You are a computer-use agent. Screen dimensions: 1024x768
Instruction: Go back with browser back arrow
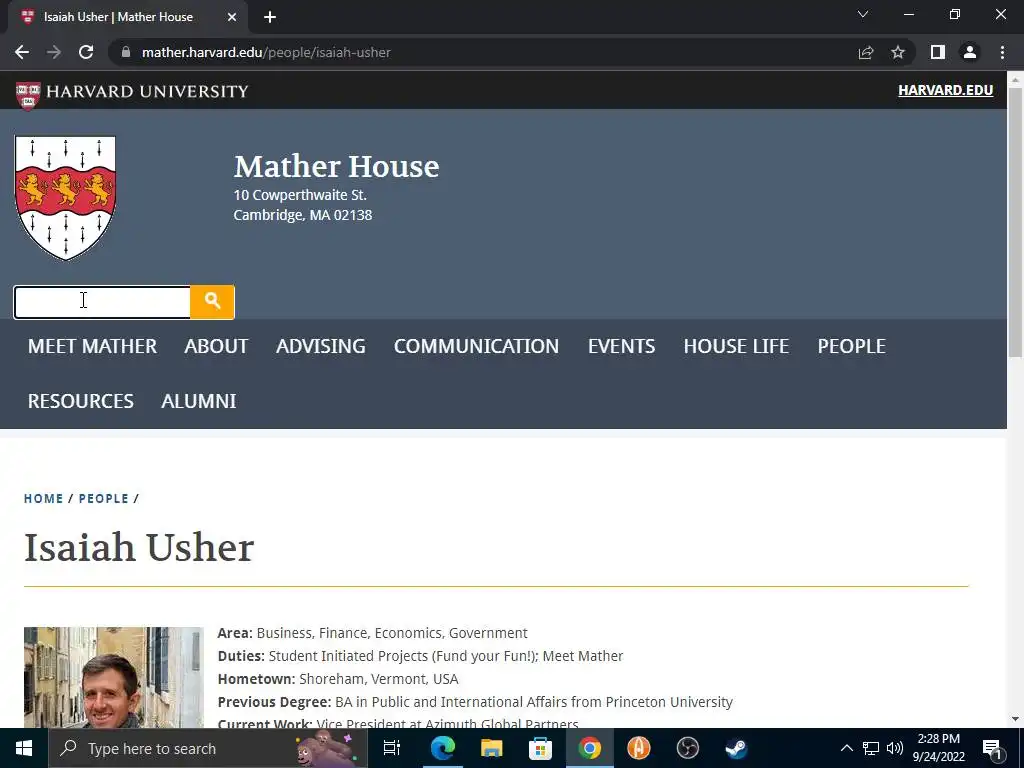pyautogui.click(x=22, y=52)
